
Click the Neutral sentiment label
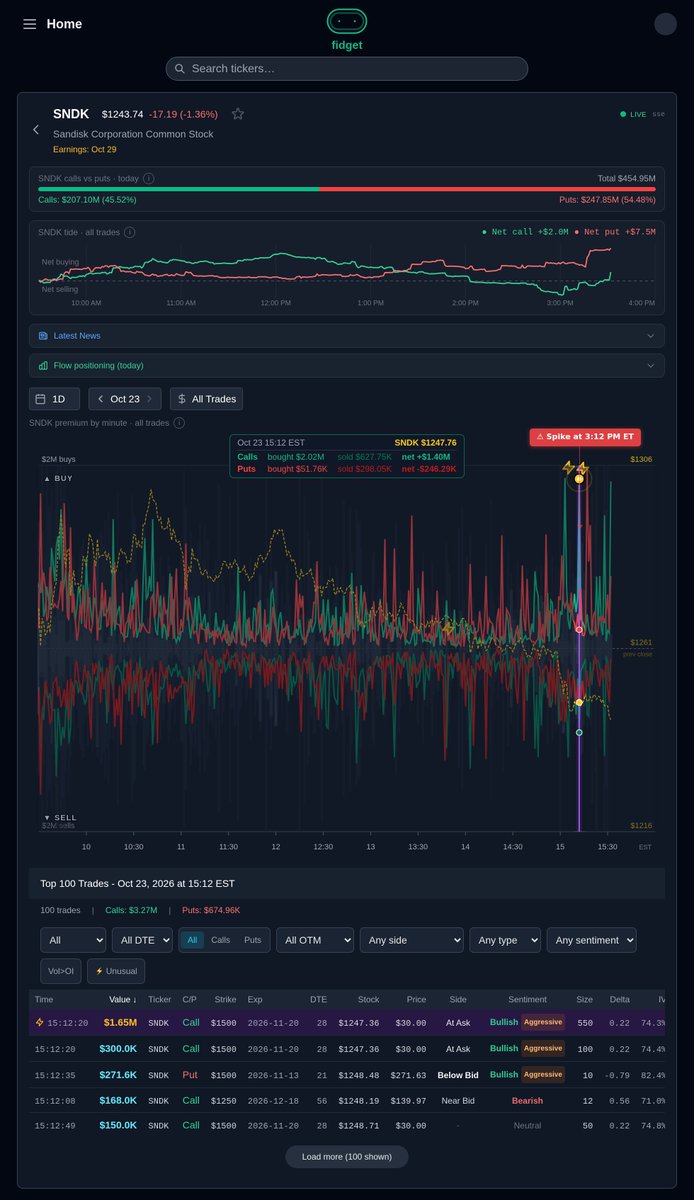coord(527,1126)
